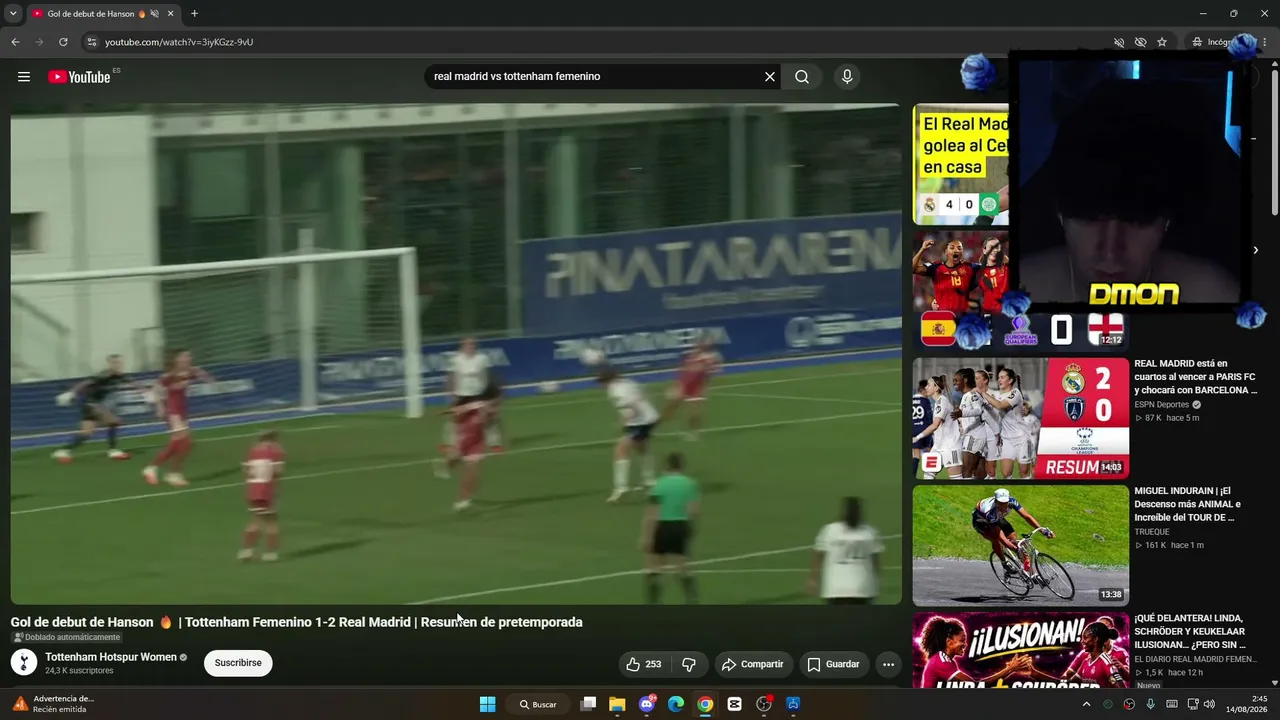Viewport: 1280px width, 720px height.
Task: Click the Doblado automáticamente badge
Action: click(x=66, y=637)
